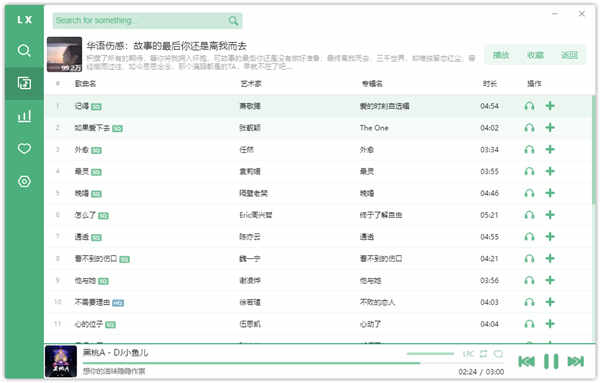Play the 04:03 song with headphone icon
The image size is (600, 383).
click(x=529, y=302)
